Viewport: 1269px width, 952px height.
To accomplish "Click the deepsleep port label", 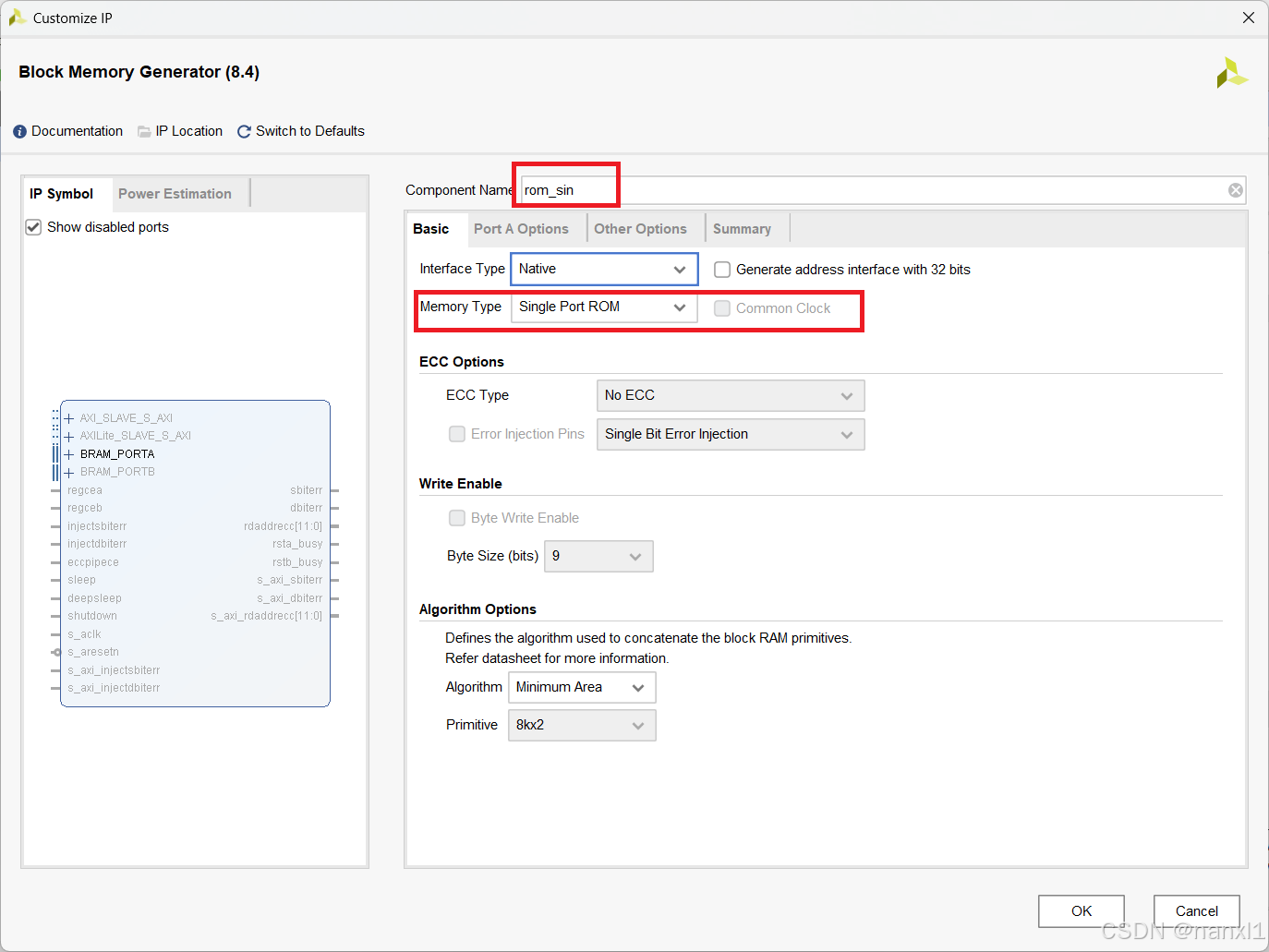I will coord(94,598).
